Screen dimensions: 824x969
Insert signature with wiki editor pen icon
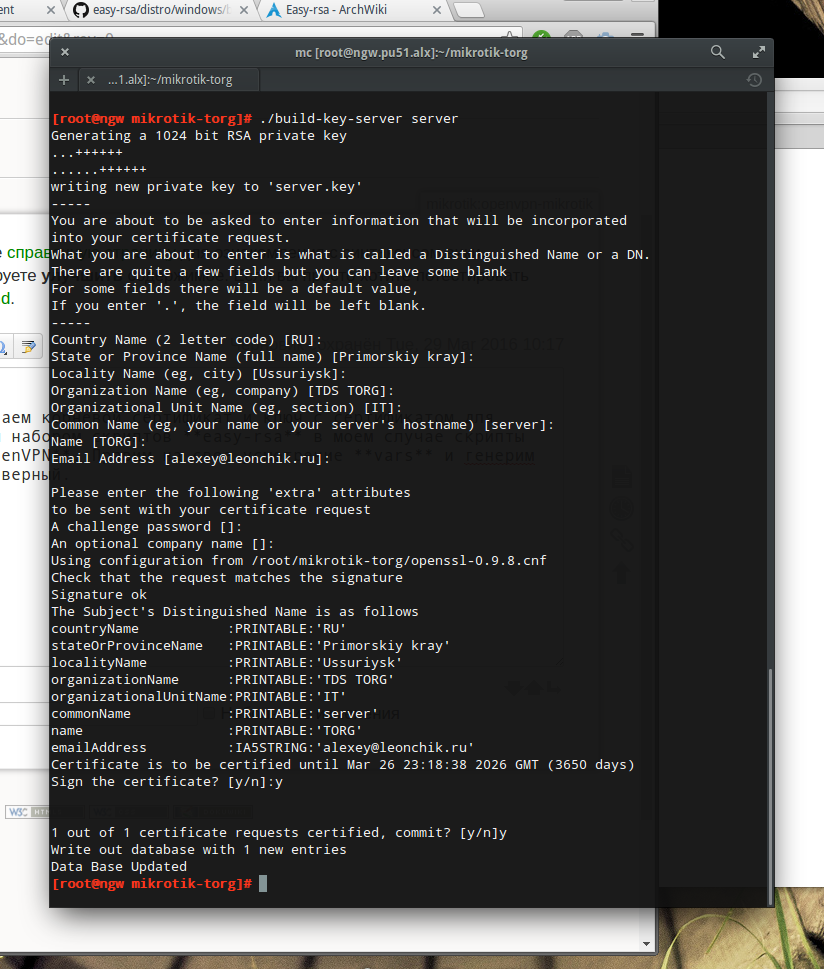pos(28,347)
